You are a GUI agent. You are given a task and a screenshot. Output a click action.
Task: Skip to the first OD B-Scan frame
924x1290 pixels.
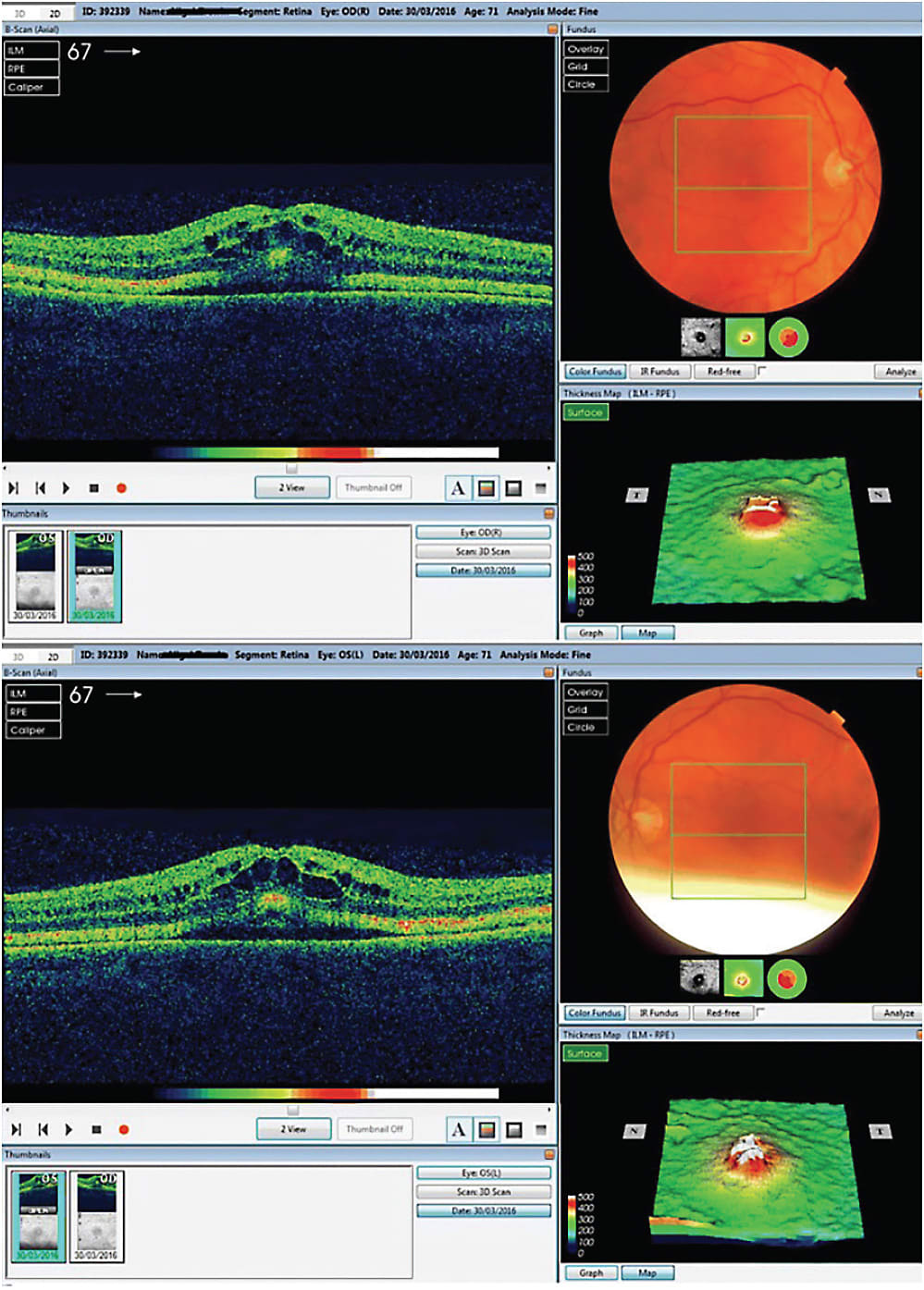(x=40, y=487)
